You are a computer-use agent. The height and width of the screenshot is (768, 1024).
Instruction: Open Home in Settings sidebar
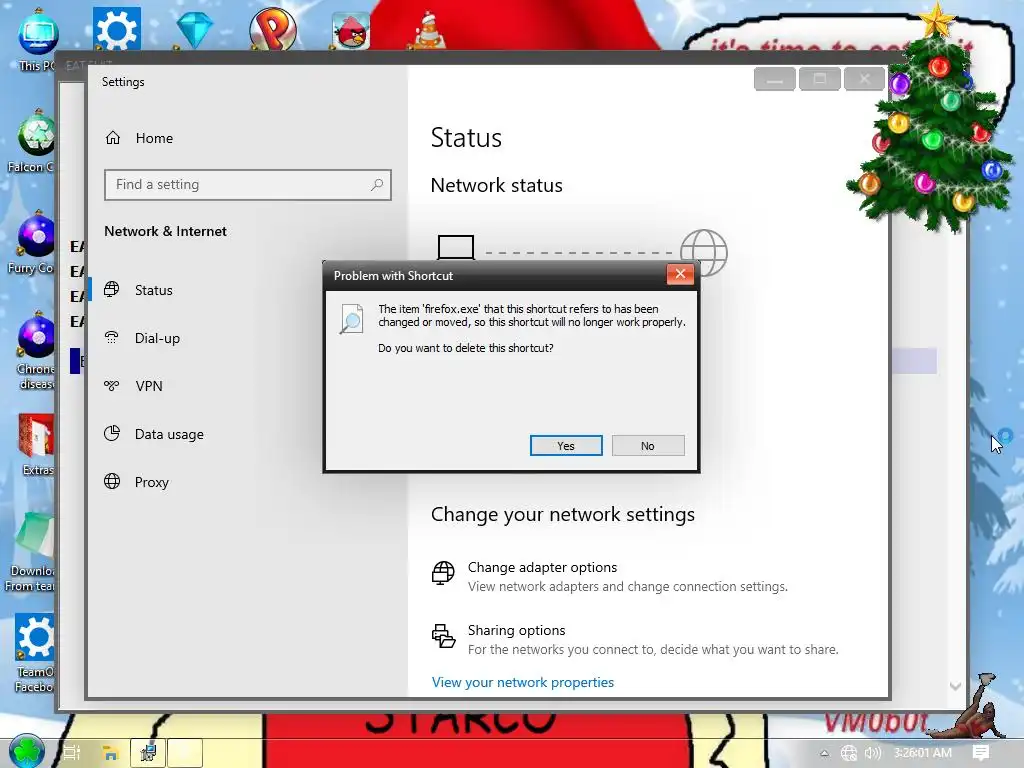pos(154,138)
